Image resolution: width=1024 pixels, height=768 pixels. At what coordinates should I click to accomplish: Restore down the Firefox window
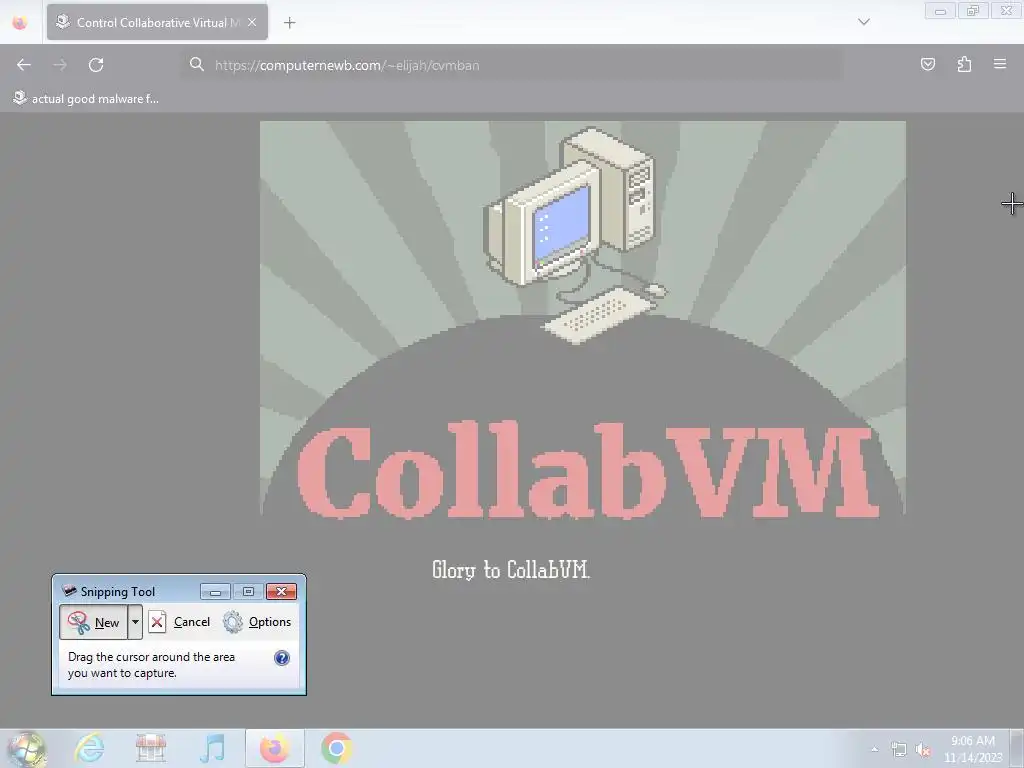click(x=973, y=11)
